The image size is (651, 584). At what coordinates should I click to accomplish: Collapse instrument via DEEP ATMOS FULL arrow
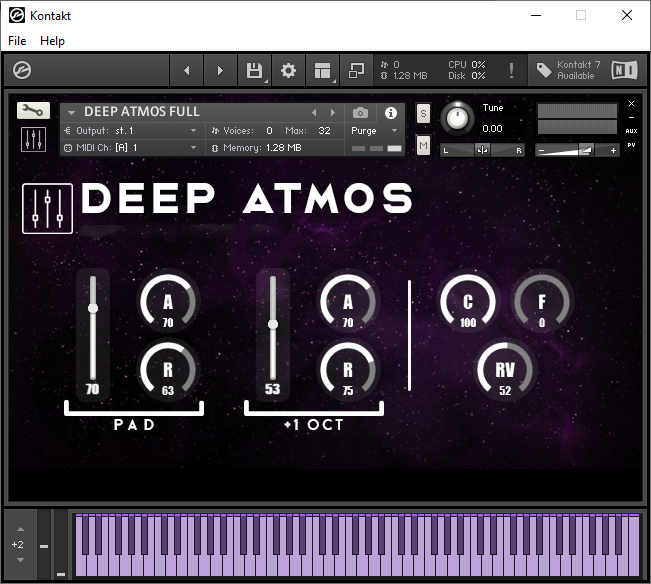(x=71, y=112)
